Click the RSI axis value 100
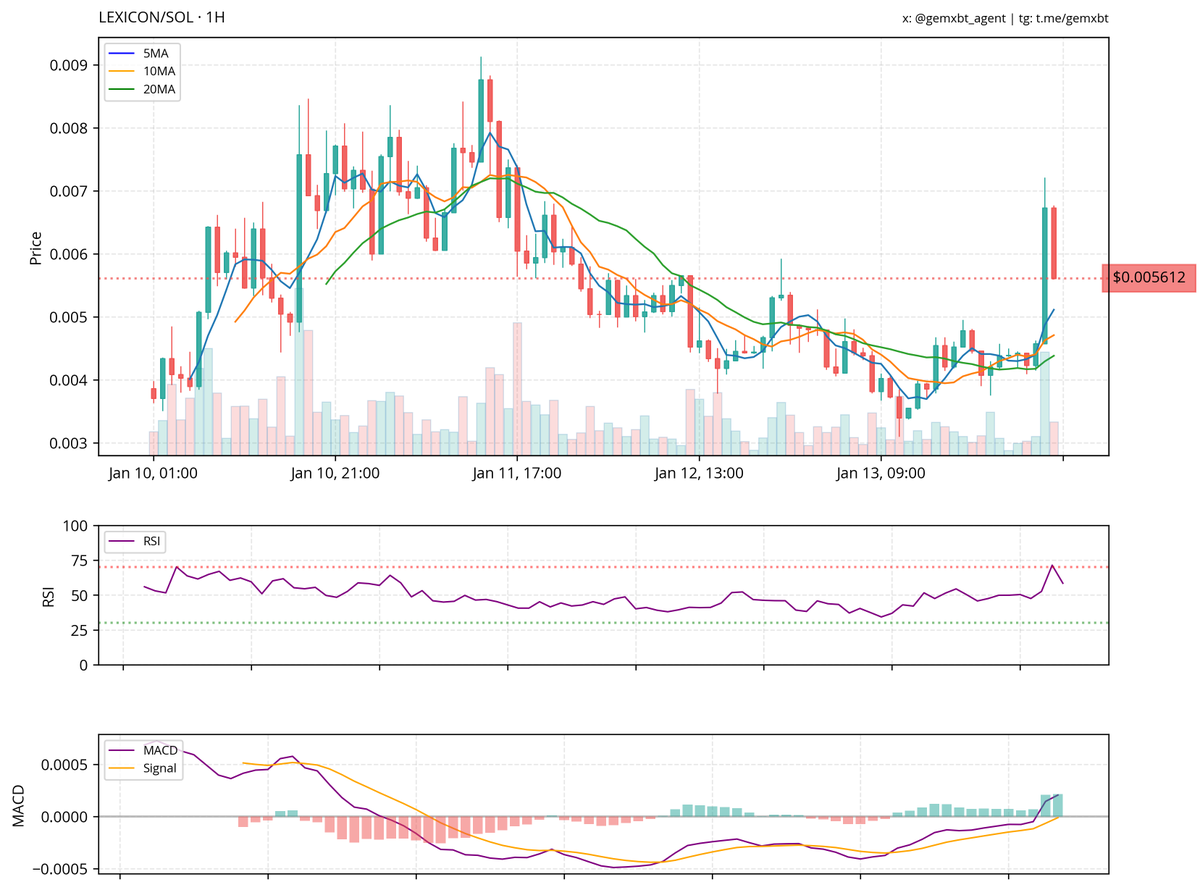Image resolution: width=1200 pixels, height=890 pixels. pyautogui.click(x=75, y=525)
